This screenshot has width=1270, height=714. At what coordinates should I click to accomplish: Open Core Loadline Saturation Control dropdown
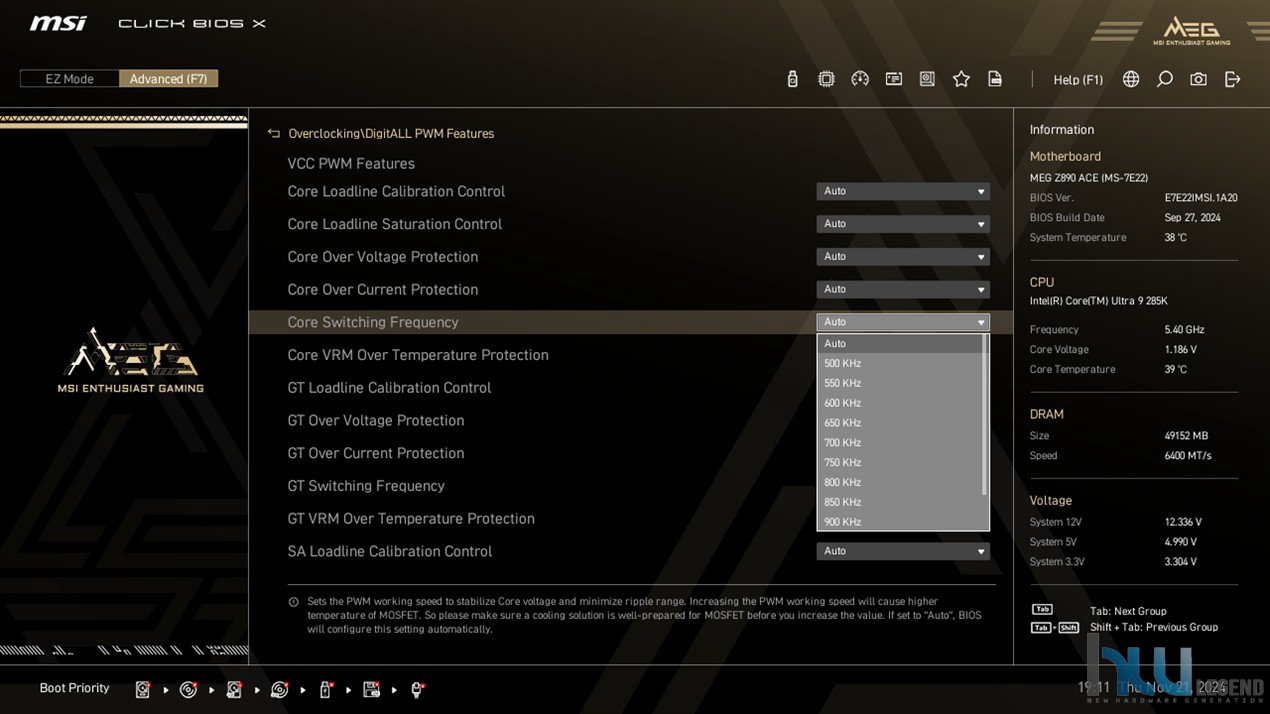(x=903, y=224)
